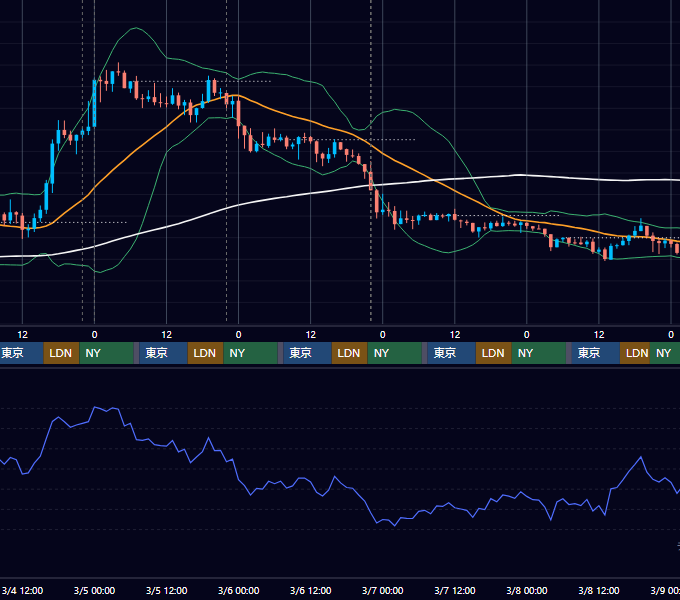
Task: Click the 東京 session block above 3/4 12:00
Action: pos(22,353)
